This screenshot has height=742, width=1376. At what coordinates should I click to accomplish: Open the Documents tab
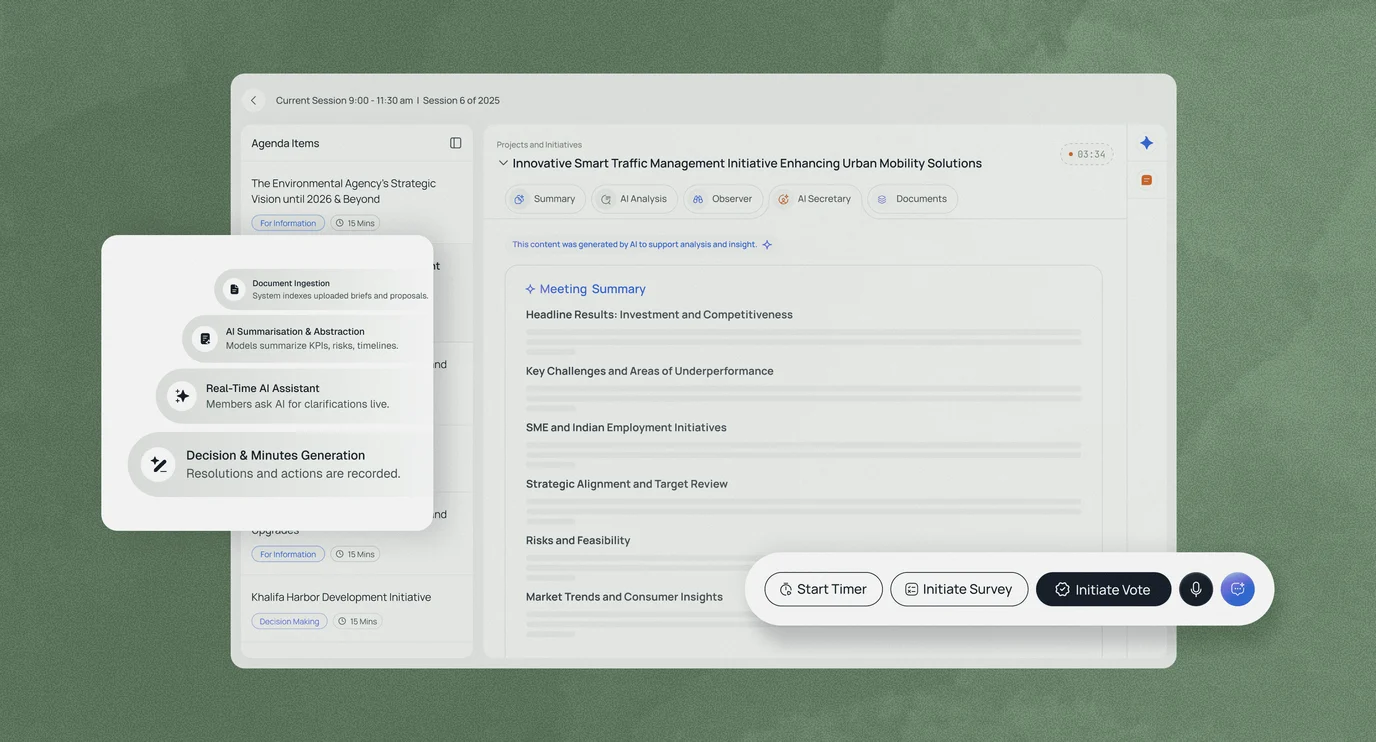tap(912, 199)
